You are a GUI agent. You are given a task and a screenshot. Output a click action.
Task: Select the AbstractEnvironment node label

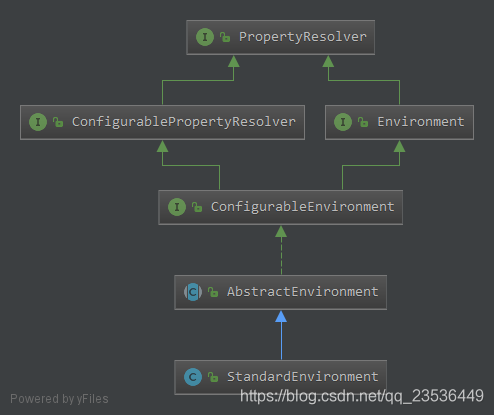coord(303,292)
